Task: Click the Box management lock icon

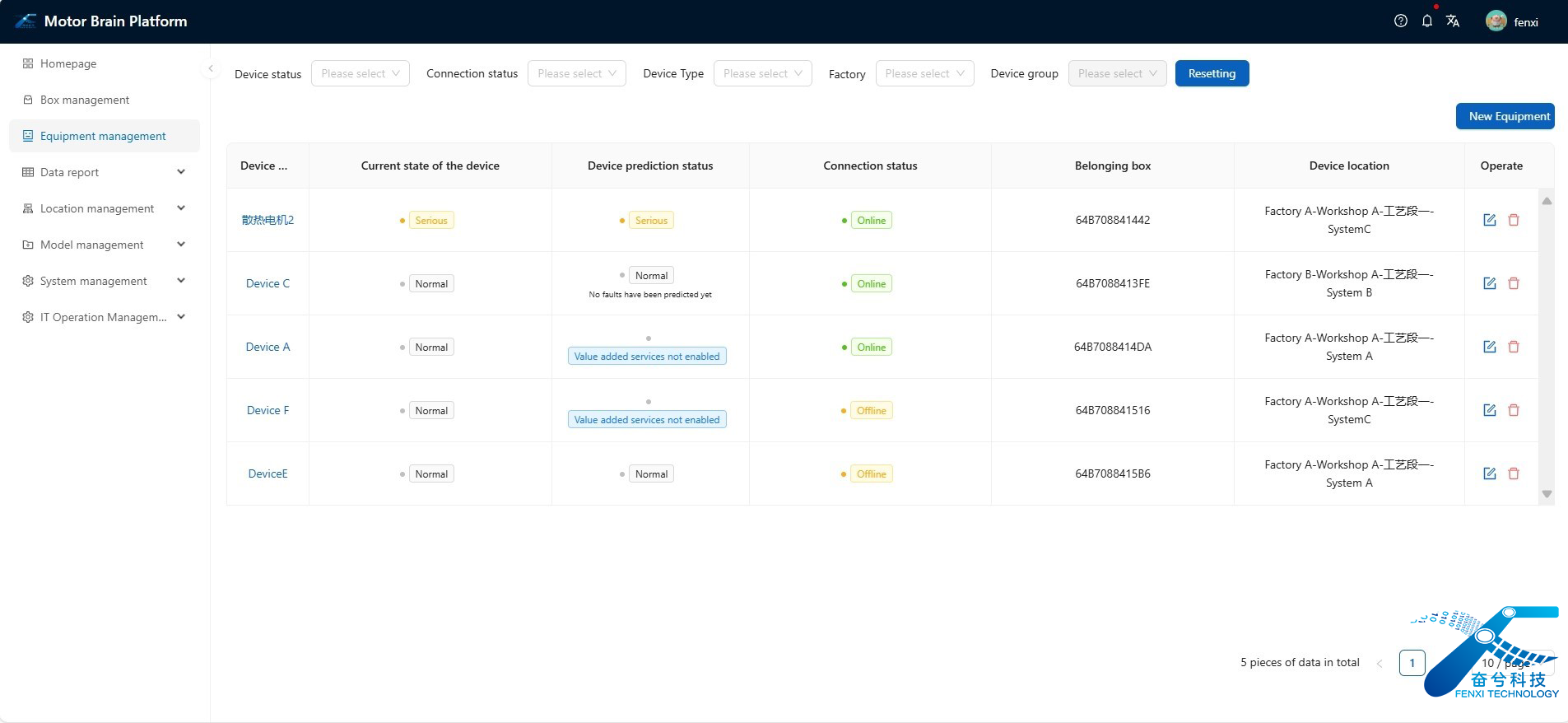Action: [28, 100]
